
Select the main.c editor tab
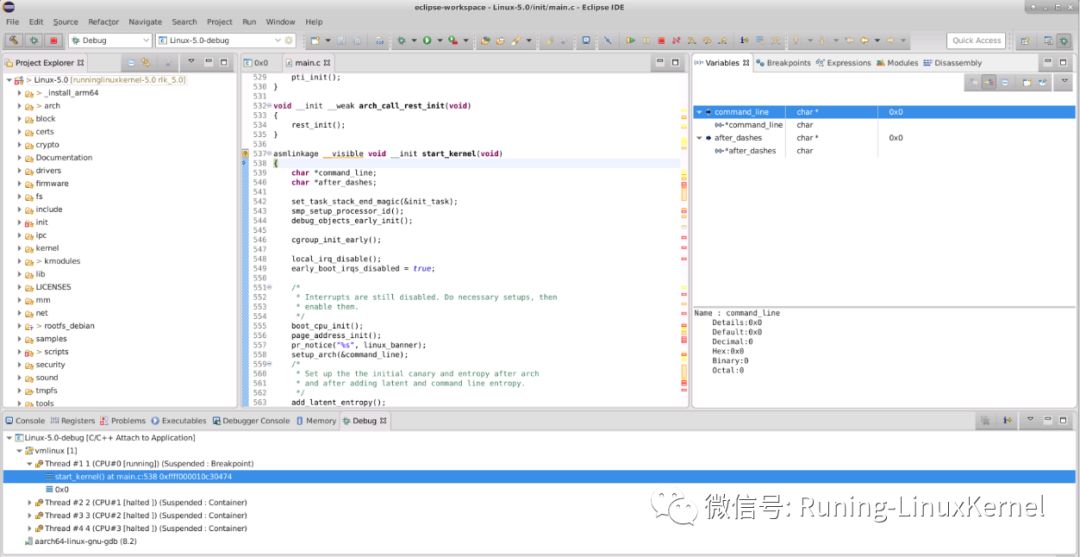pyautogui.click(x=308, y=63)
